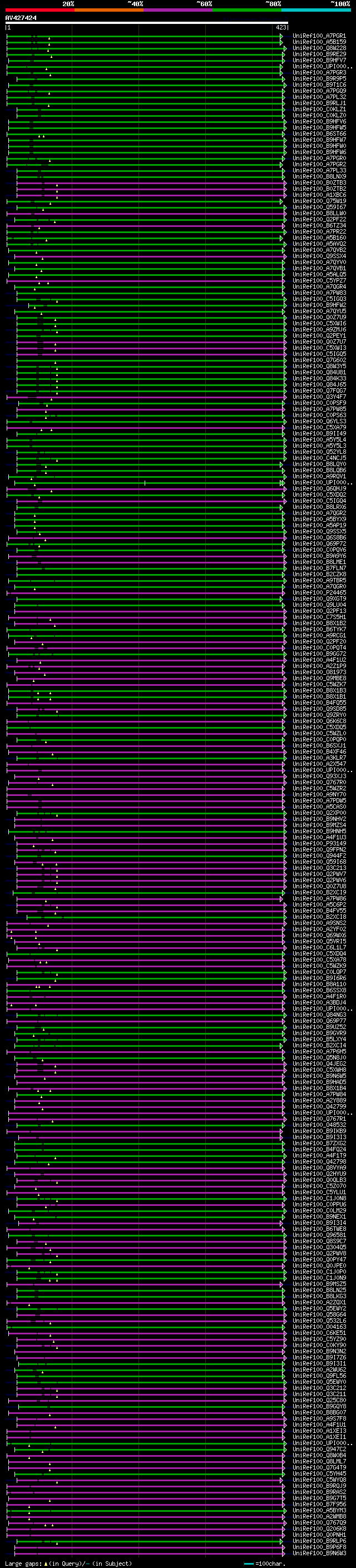Viewport: 356px width, 1568px height.
Task: Select hit label UniRef100_A5B160
Action: point(319,238)
